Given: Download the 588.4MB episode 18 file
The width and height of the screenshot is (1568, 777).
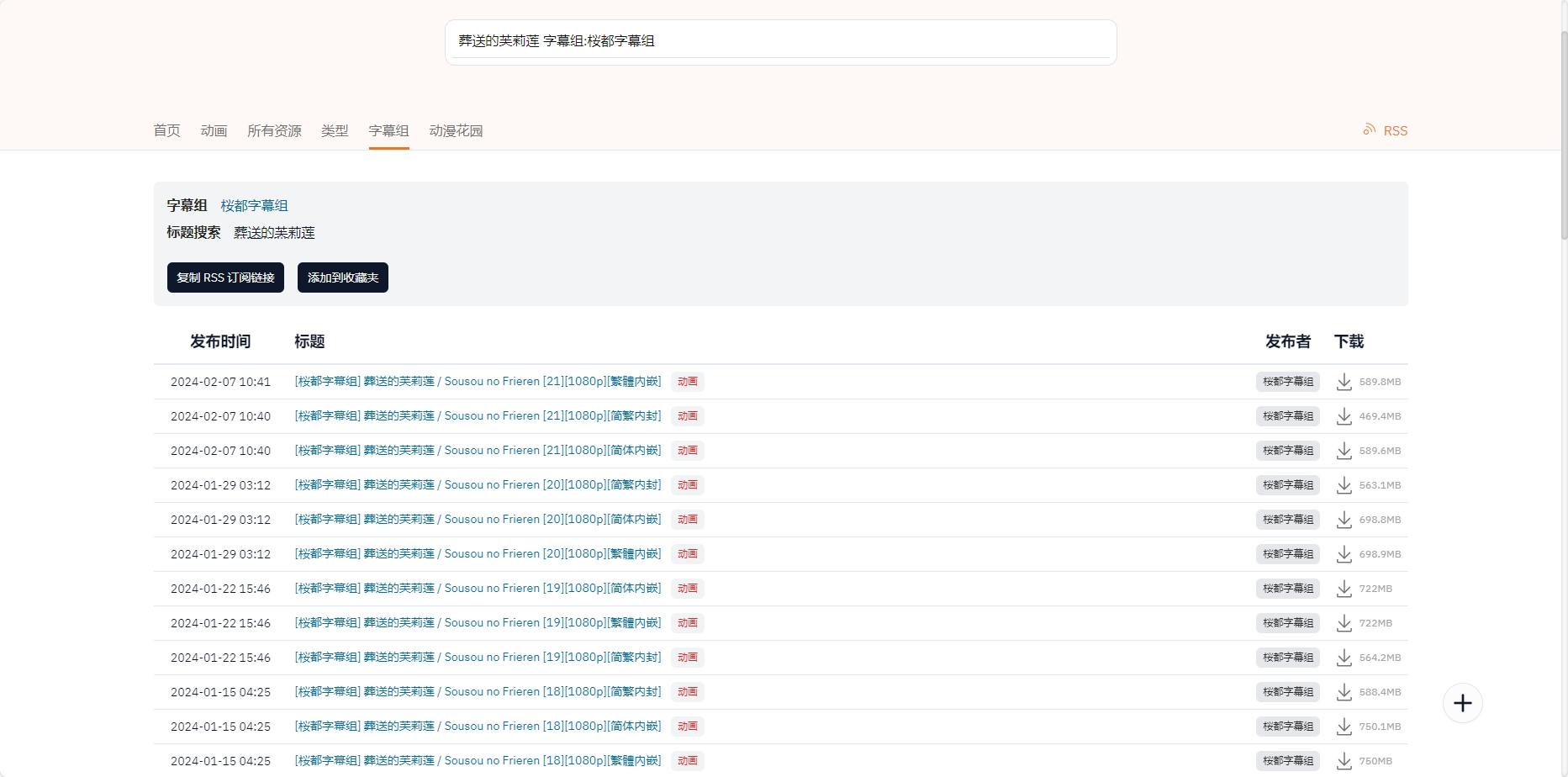Looking at the screenshot, I should 1344,692.
